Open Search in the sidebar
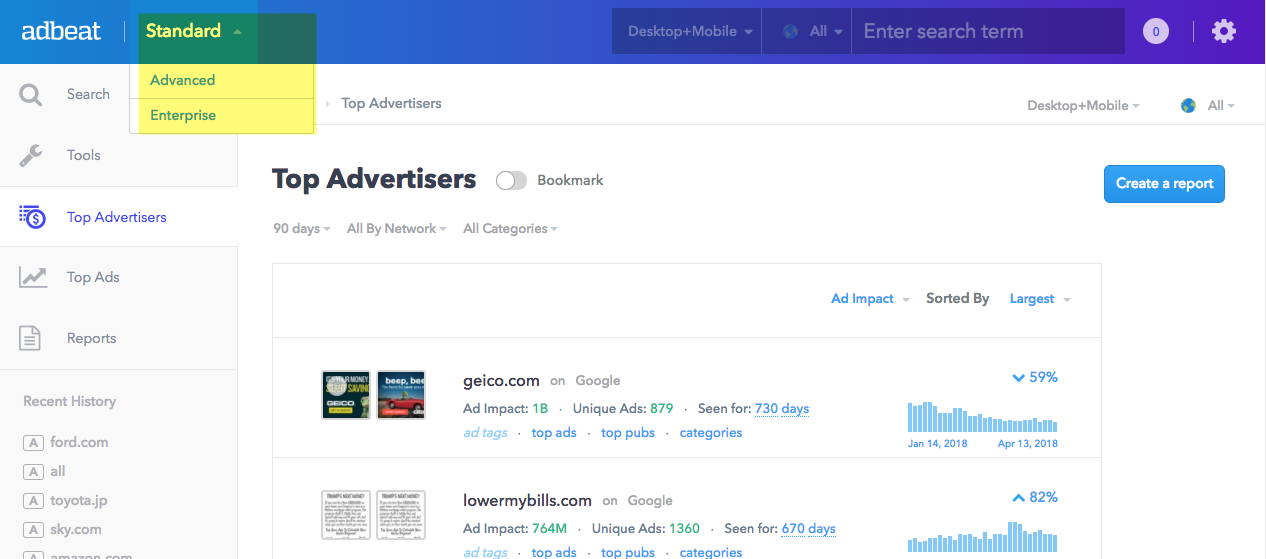The height and width of the screenshot is (559, 1266). tap(88, 94)
